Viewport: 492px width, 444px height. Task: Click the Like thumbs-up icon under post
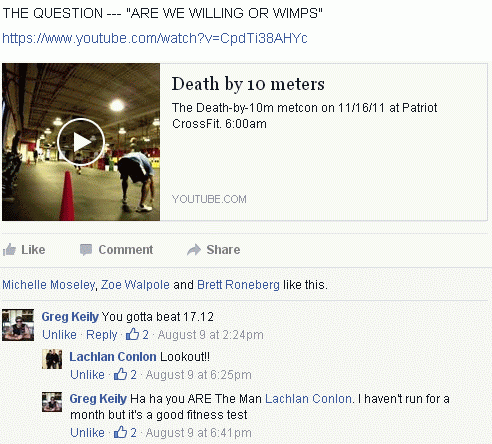coord(9,250)
